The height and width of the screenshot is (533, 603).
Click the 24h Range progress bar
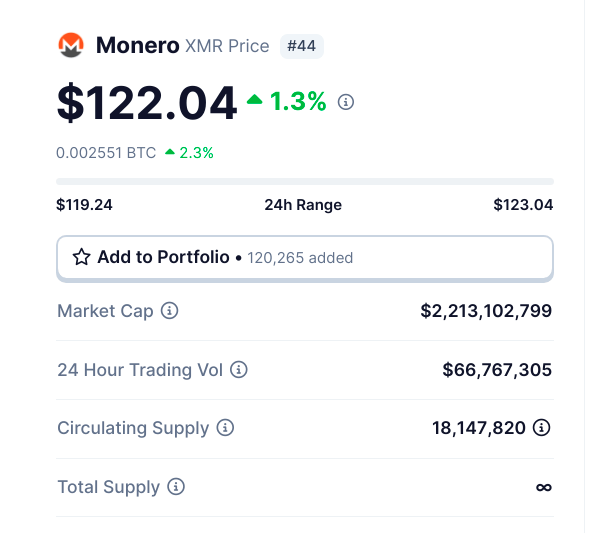[x=305, y=182]
